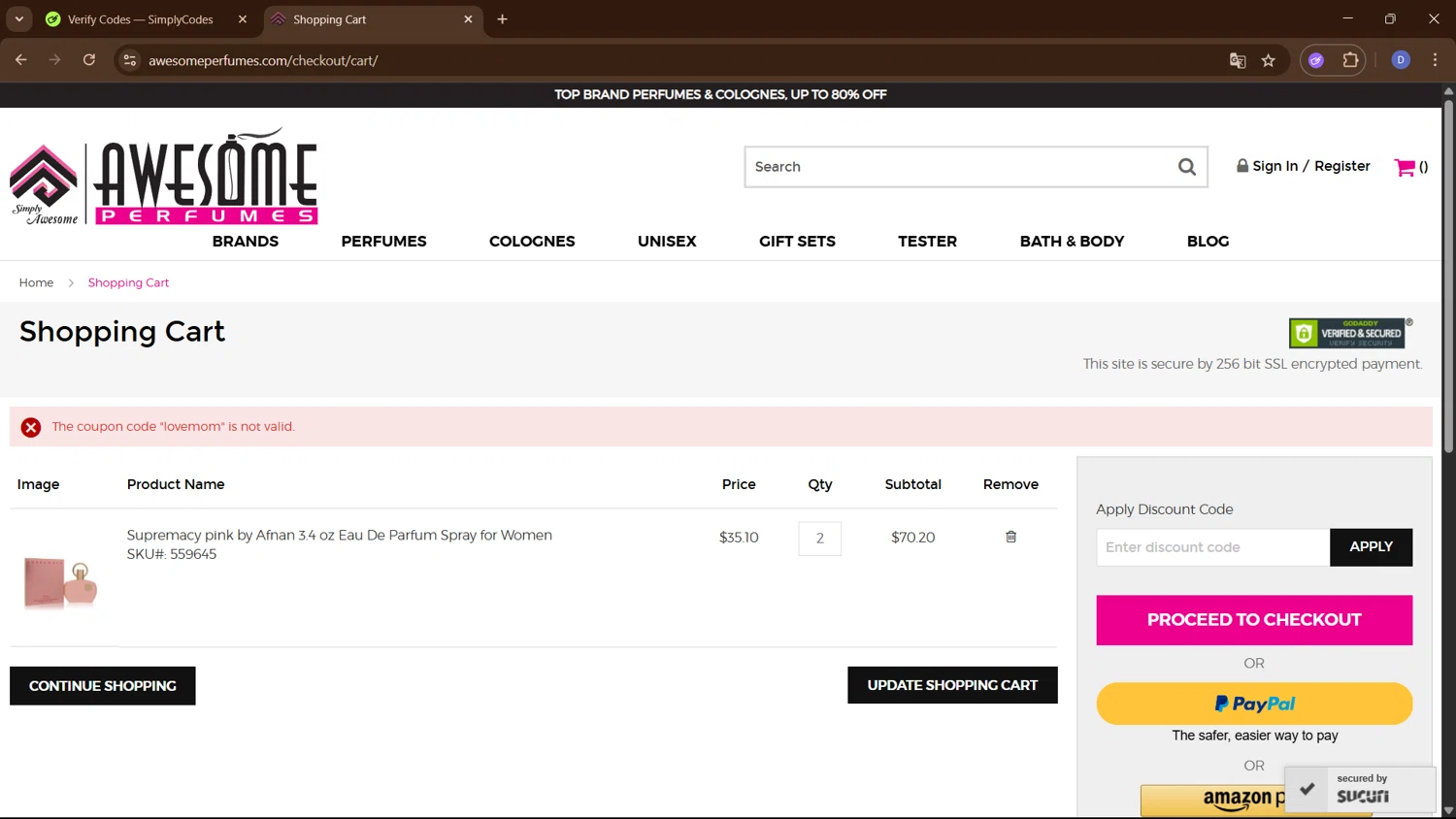This screenshot has height=819, width=1456.
Task: Click the browser forward arrow
Action: [x=54, y=60]
